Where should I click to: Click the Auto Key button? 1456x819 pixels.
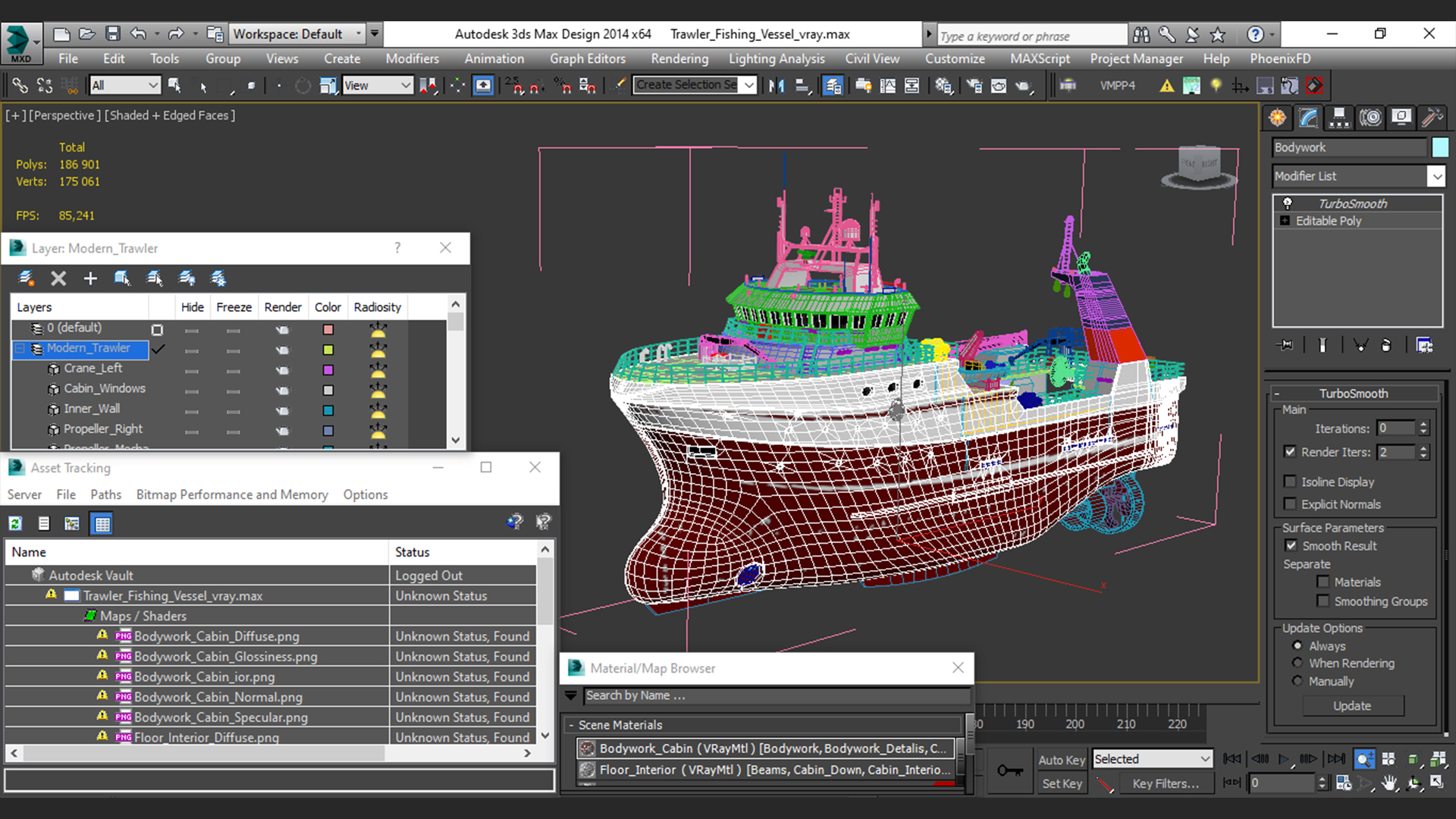point(1062,760)
